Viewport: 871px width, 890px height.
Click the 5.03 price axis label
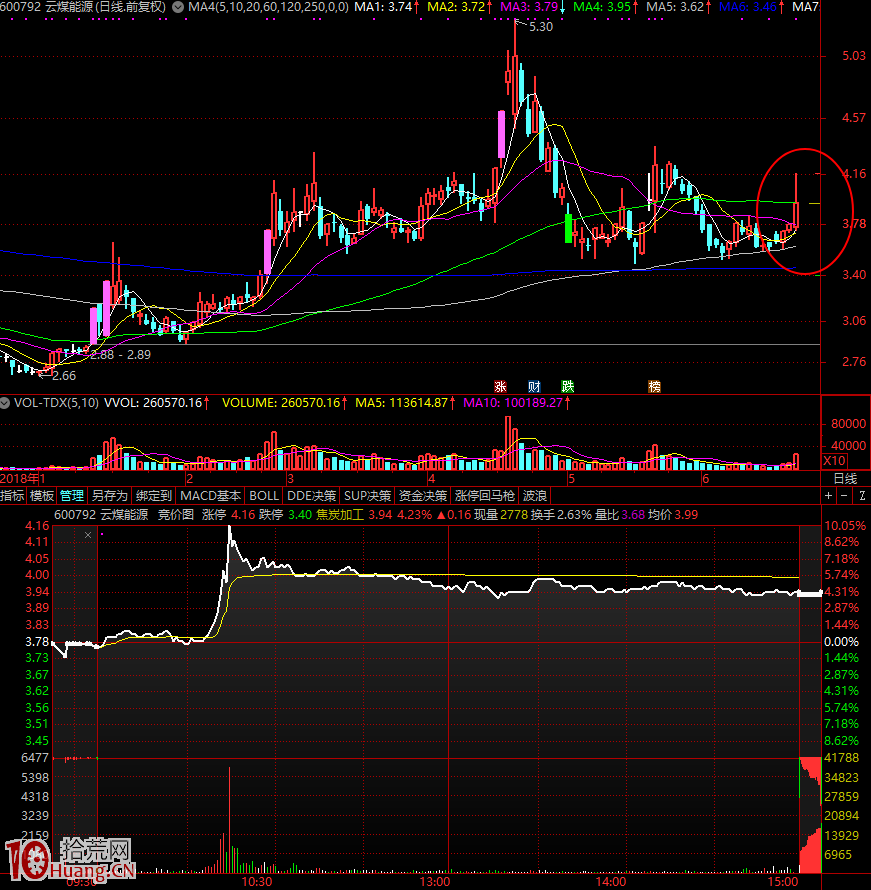click(854, 56)
